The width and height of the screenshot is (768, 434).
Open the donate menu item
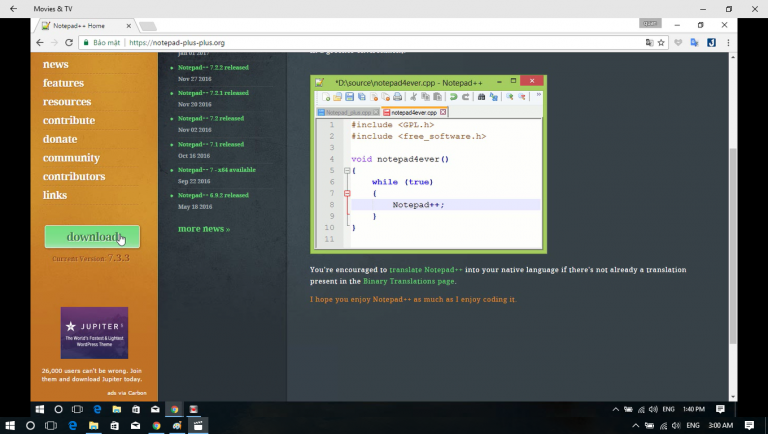click(x=60, y=139)
